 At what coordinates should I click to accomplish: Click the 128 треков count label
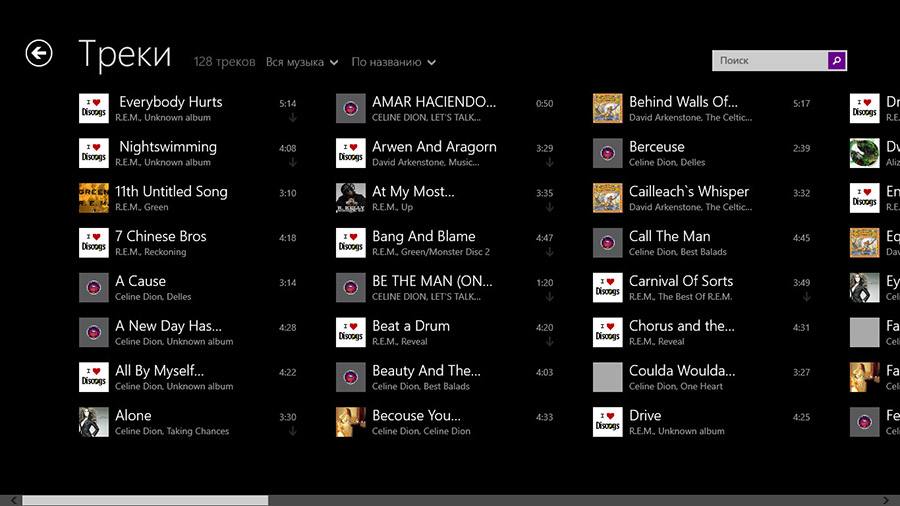coord(224,62)
